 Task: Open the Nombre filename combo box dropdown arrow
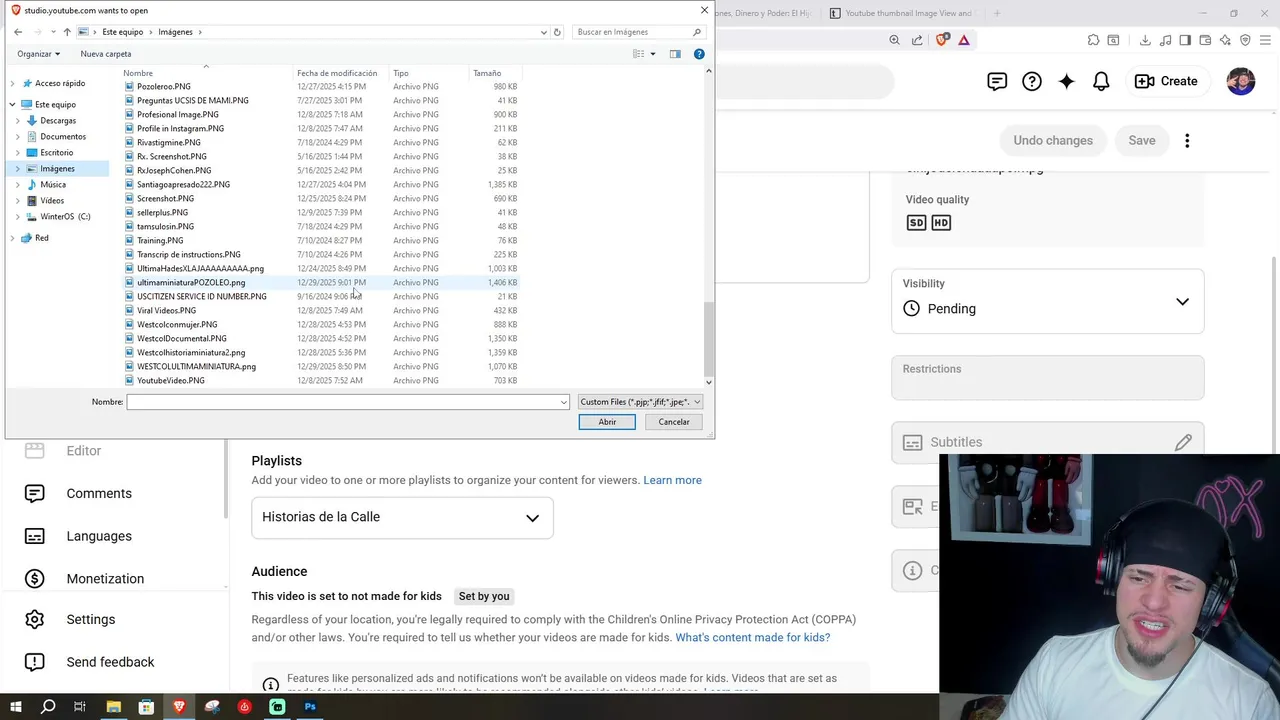[564, 402]
